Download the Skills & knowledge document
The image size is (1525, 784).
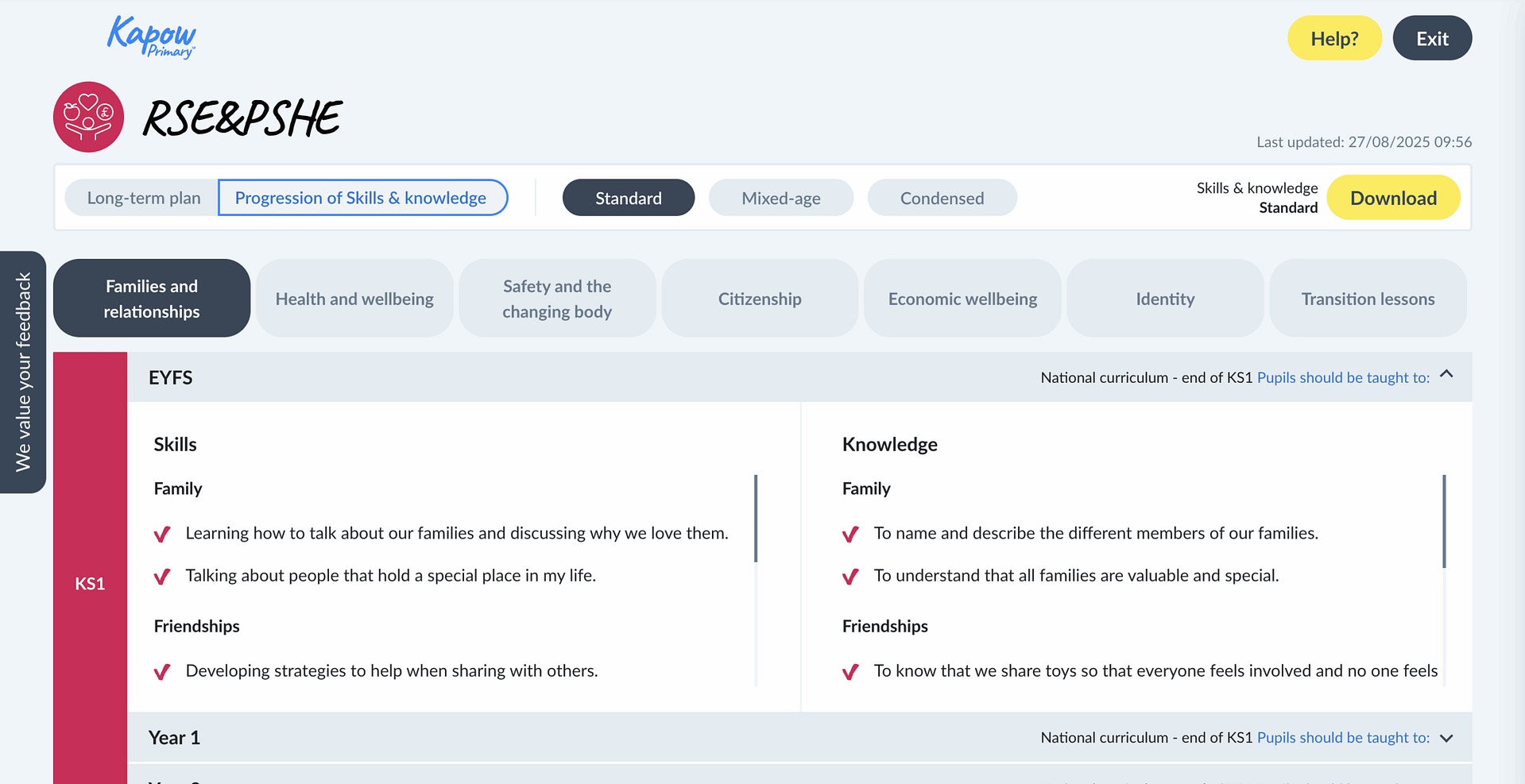1392,198
